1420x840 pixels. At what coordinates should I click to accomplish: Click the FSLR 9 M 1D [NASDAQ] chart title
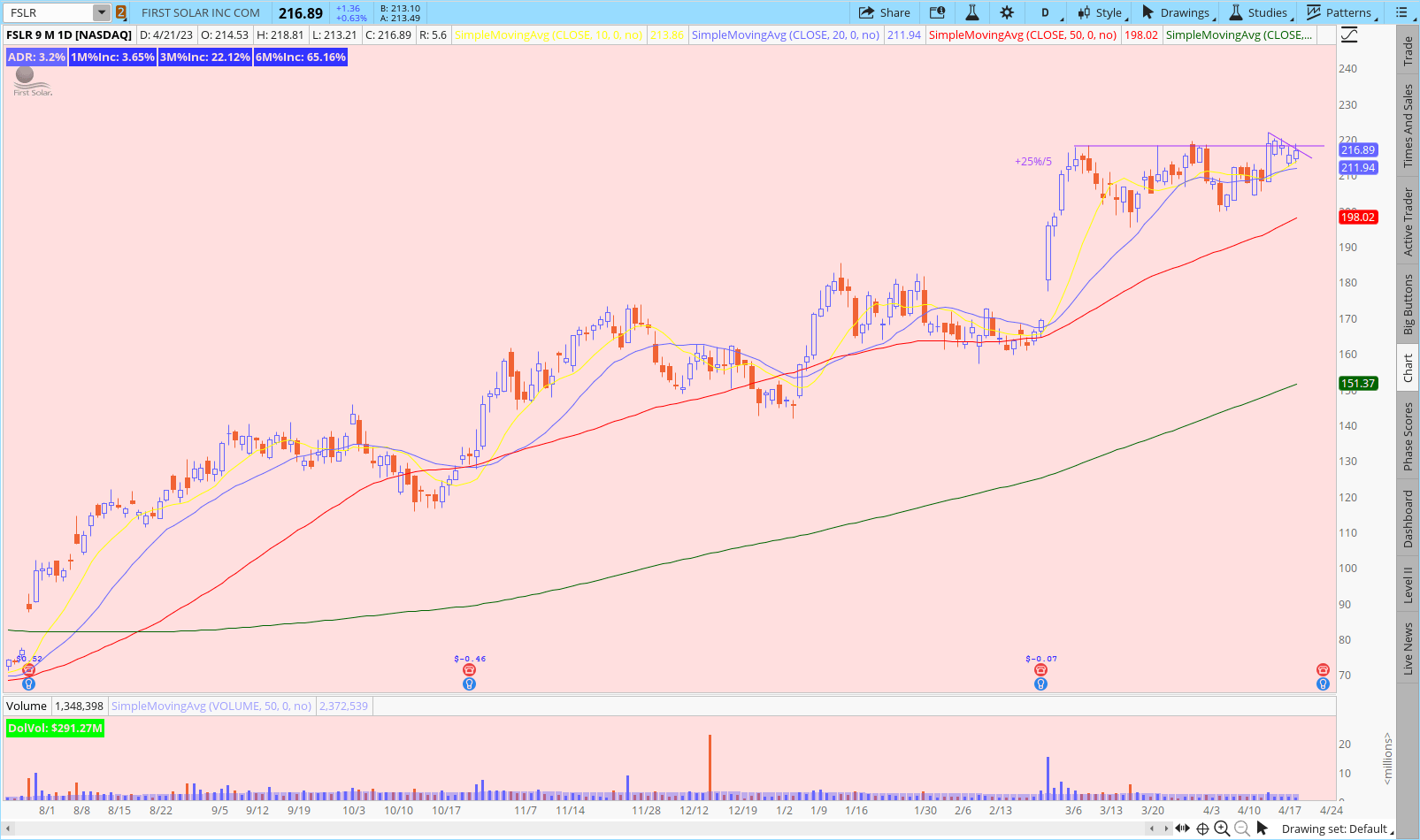[x=69, y=35]
